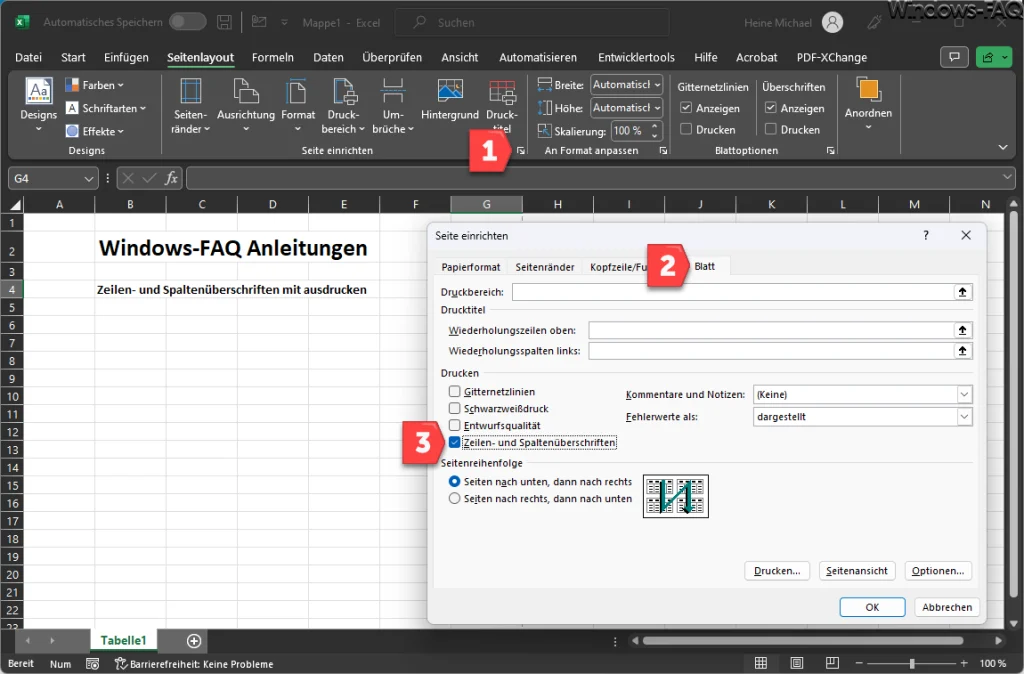Open An Format anpassen dialog launcher
This screenshot has width=1024, height=674.
point(663,151)
